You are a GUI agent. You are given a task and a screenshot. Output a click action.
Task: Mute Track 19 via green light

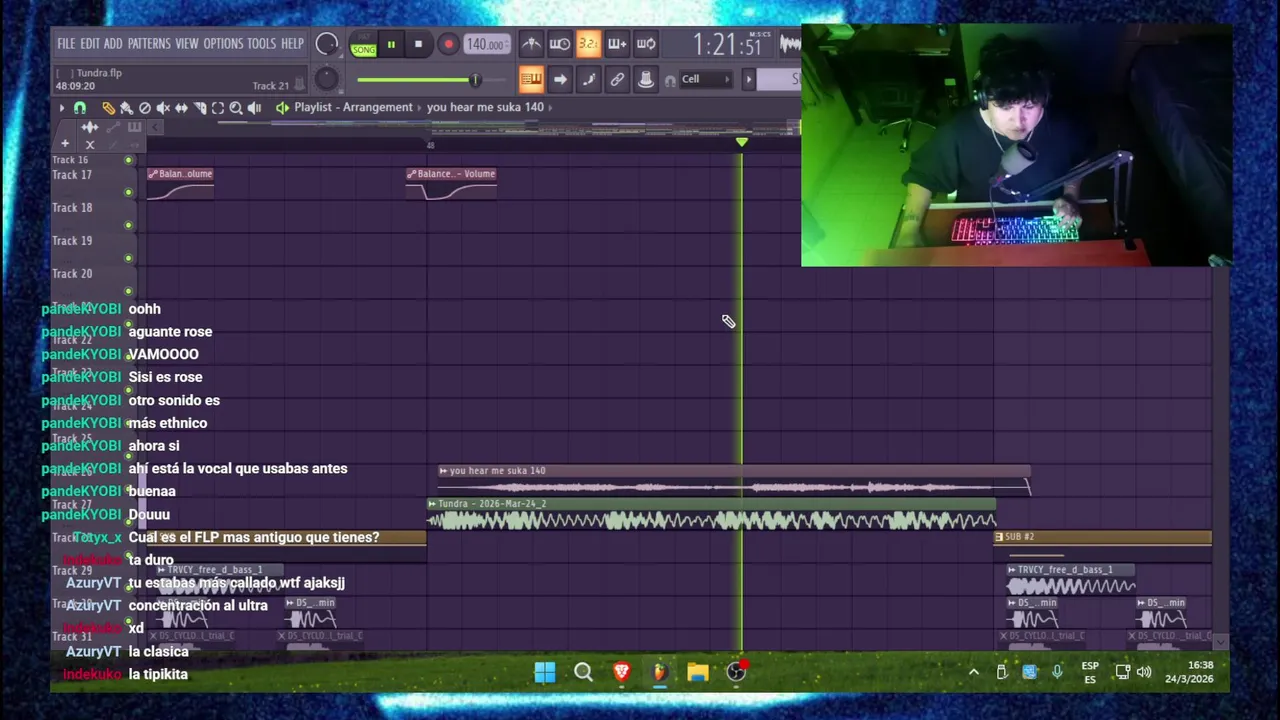(128, 258)
